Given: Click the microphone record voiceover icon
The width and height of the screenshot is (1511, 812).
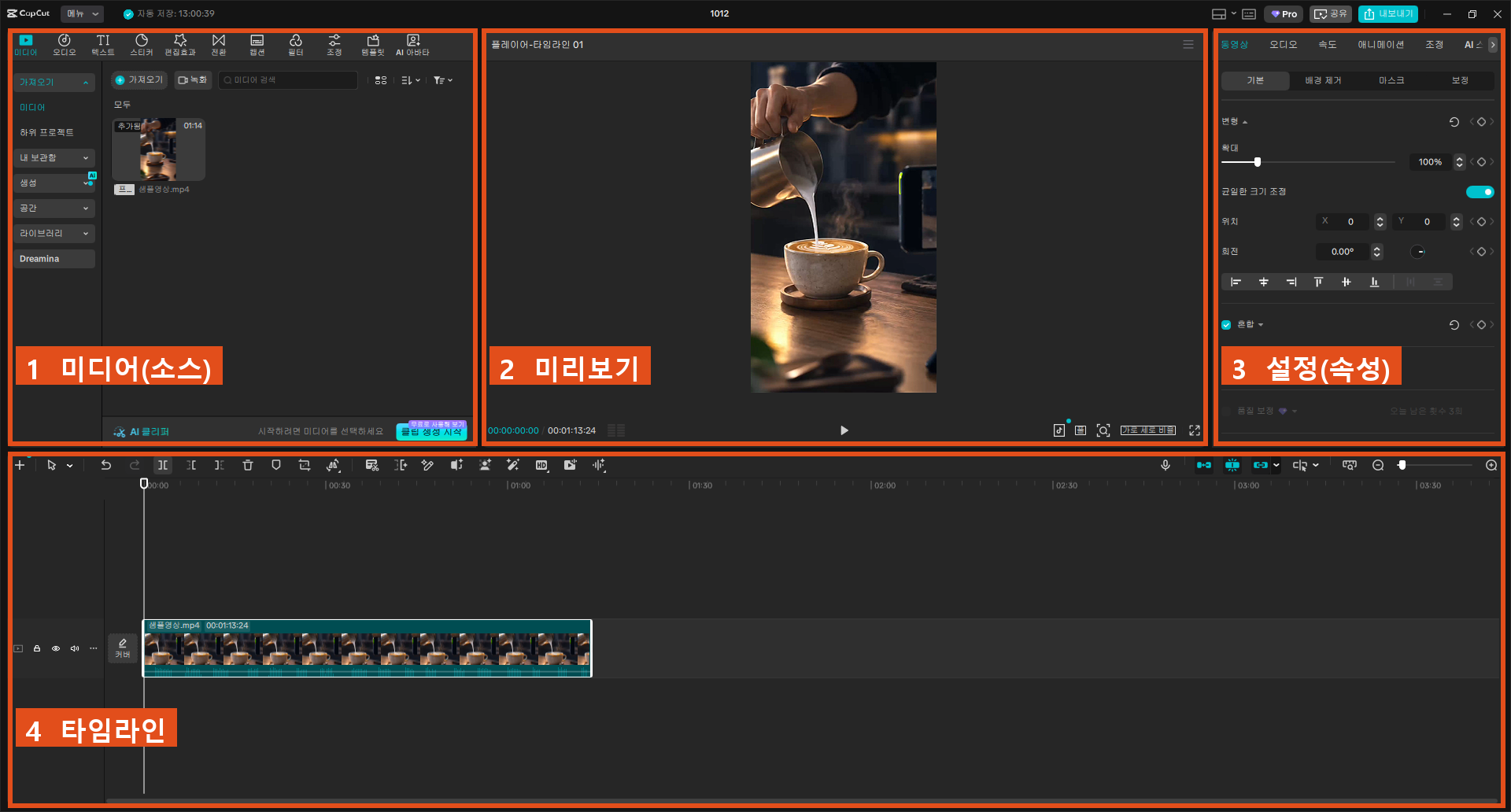Looking at the screenshot, I should click(x=1166, y=465).
